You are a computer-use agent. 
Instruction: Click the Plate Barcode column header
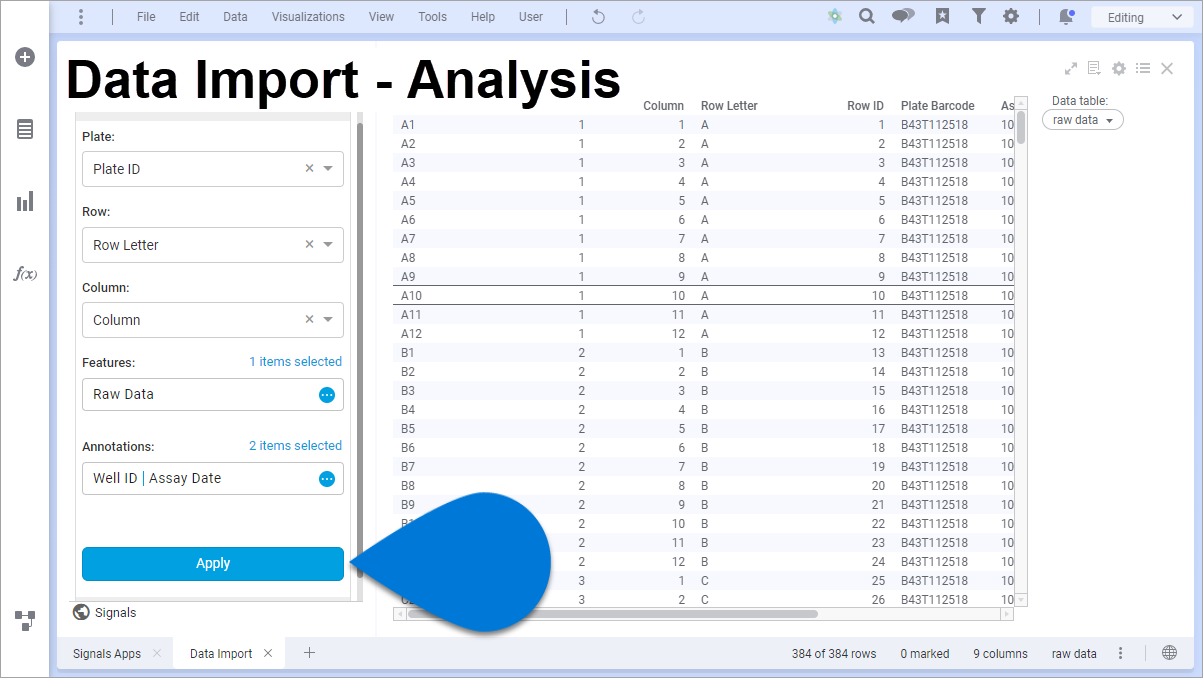937,106
